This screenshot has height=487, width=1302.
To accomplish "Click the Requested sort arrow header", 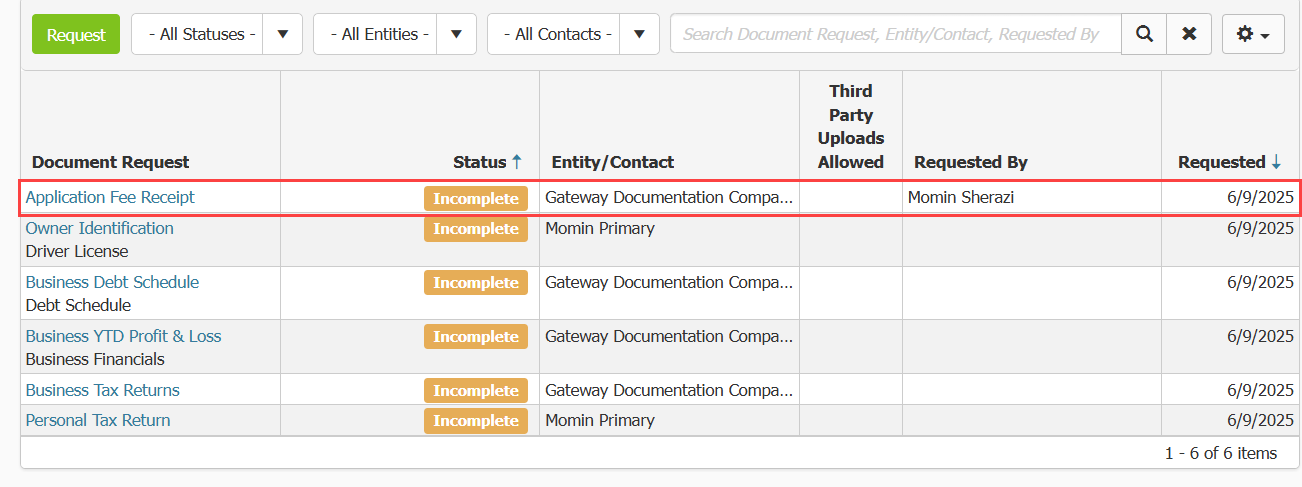I will coord(1230,162).
